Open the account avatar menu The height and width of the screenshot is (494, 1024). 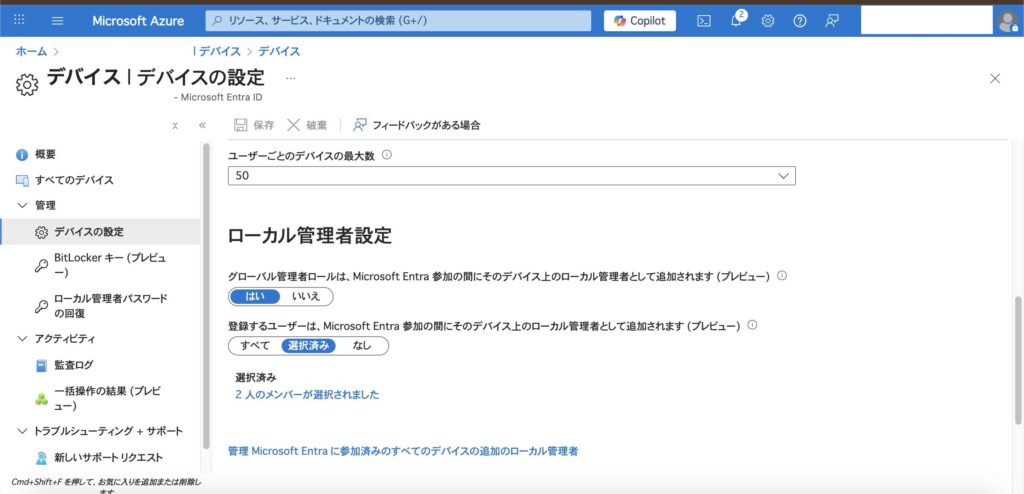[1007, 21]
